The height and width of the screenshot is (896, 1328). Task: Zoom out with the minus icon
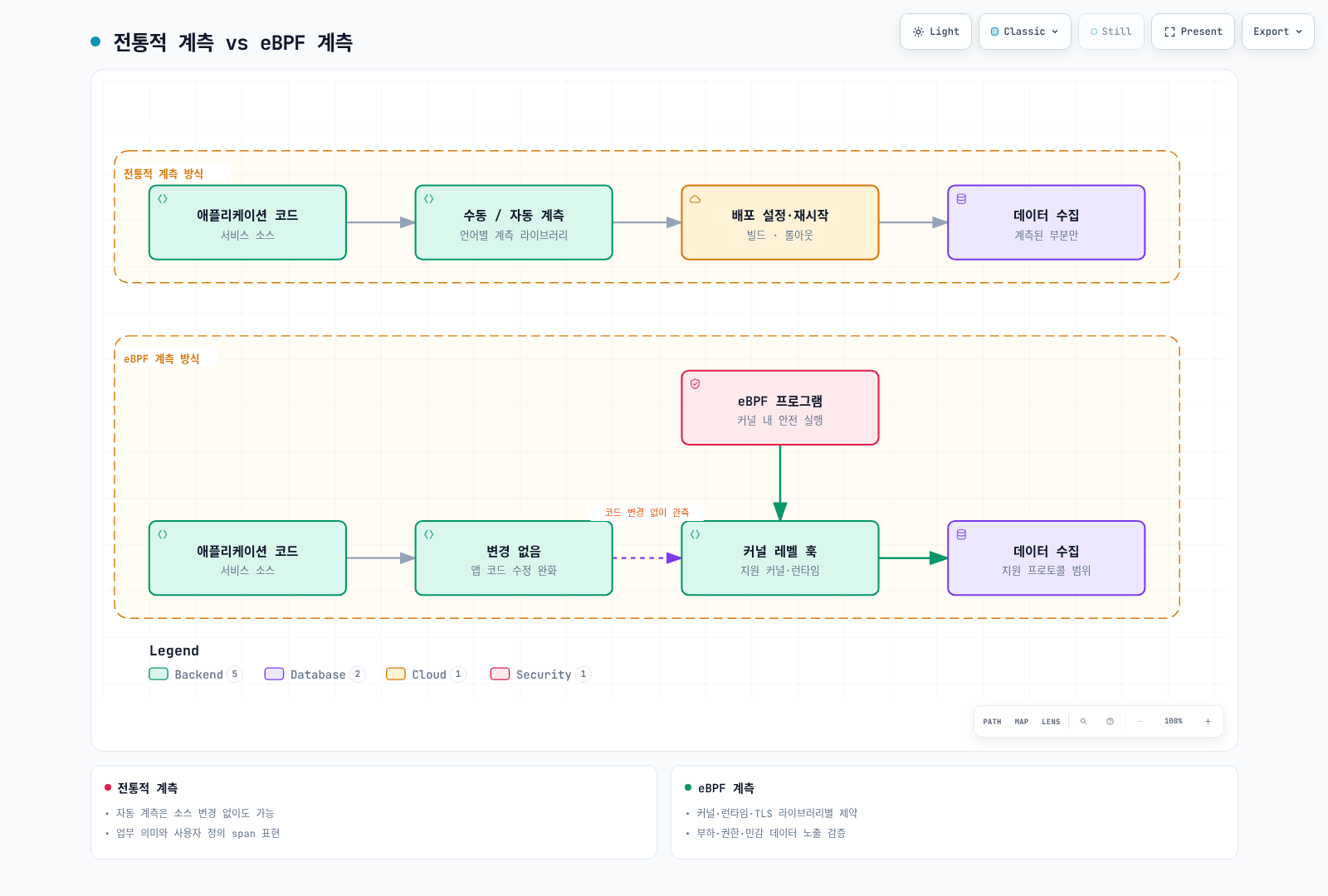click(x=1140, y=722)
